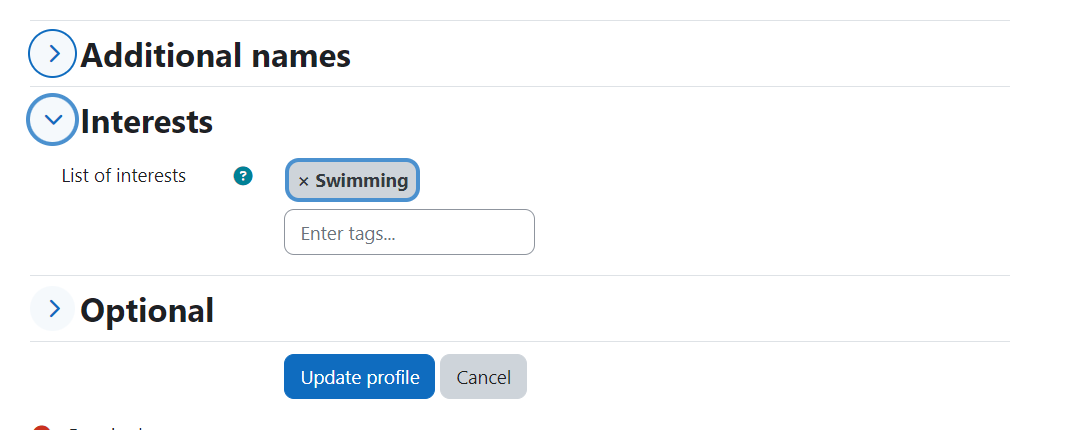Click the Update profile button
Image resolution: width=1082 pixels, height=430 pixels.
click(360, 377)
